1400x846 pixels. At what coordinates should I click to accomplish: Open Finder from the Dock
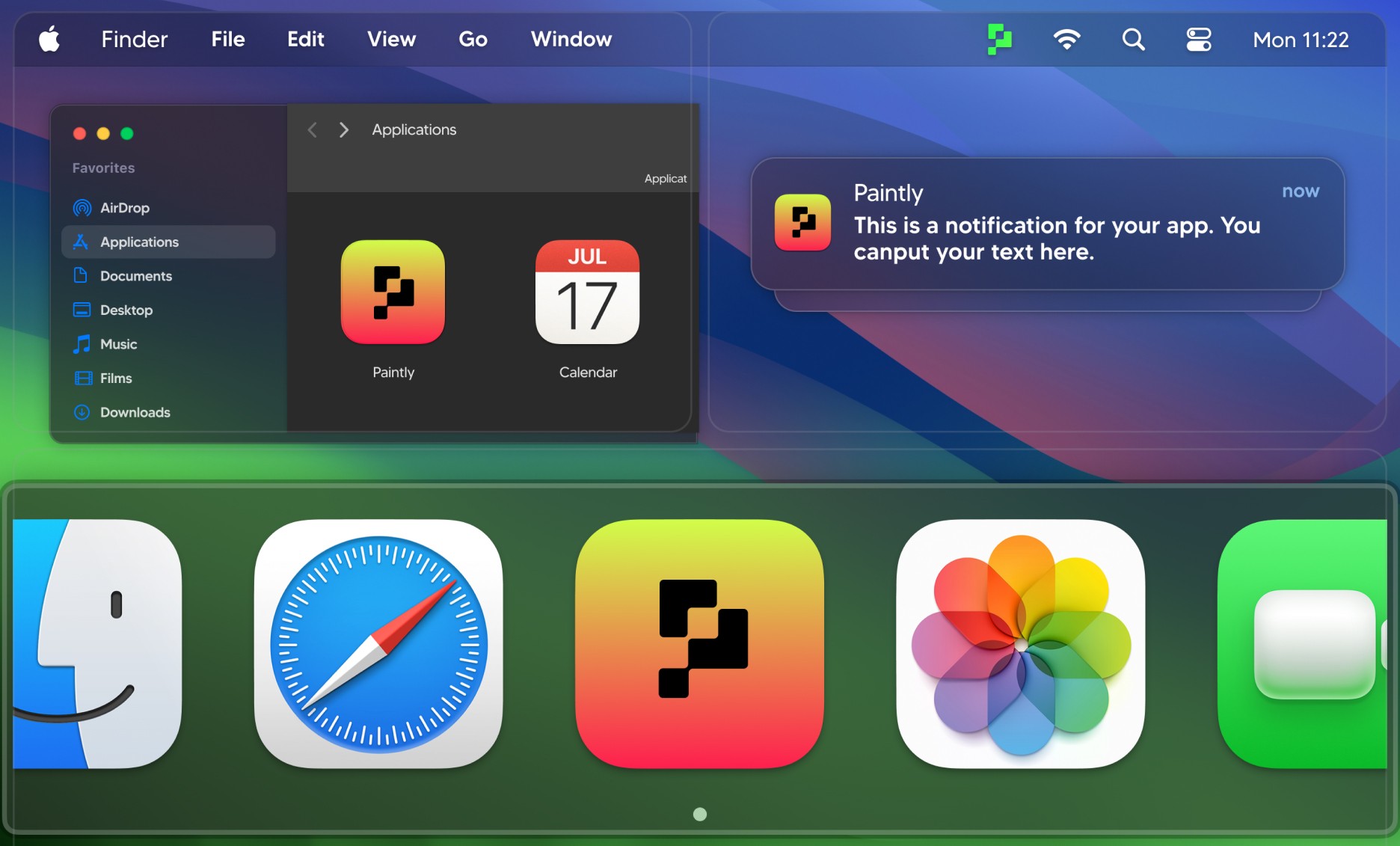97,644
